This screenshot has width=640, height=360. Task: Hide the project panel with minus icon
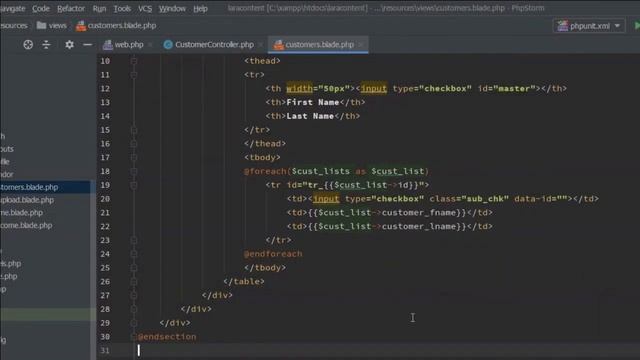[87, 44]
